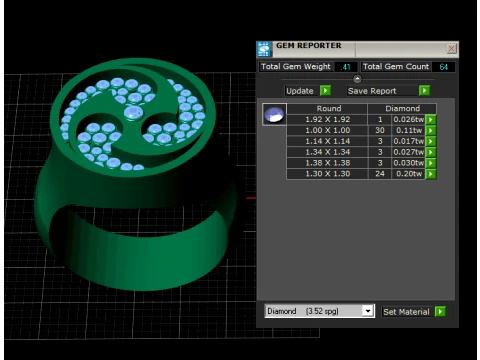Click the green arrow next to Update
This screenshot has height=360, width=480.
325,91
